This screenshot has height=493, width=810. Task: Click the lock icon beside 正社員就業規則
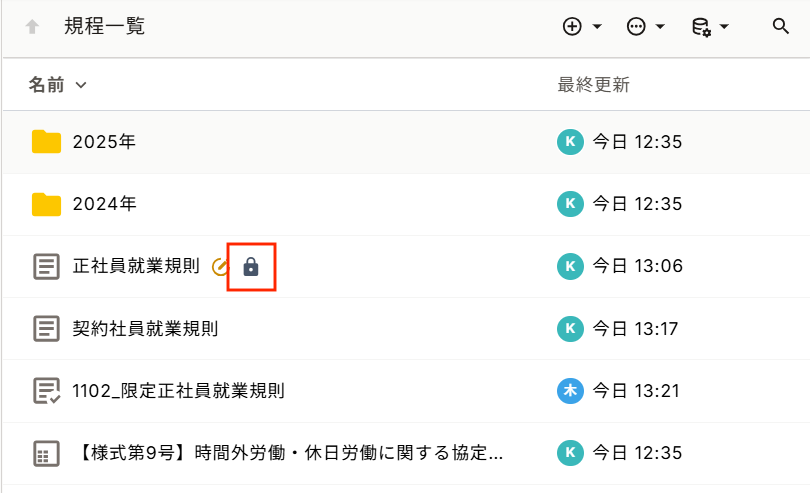pos(251,267)
